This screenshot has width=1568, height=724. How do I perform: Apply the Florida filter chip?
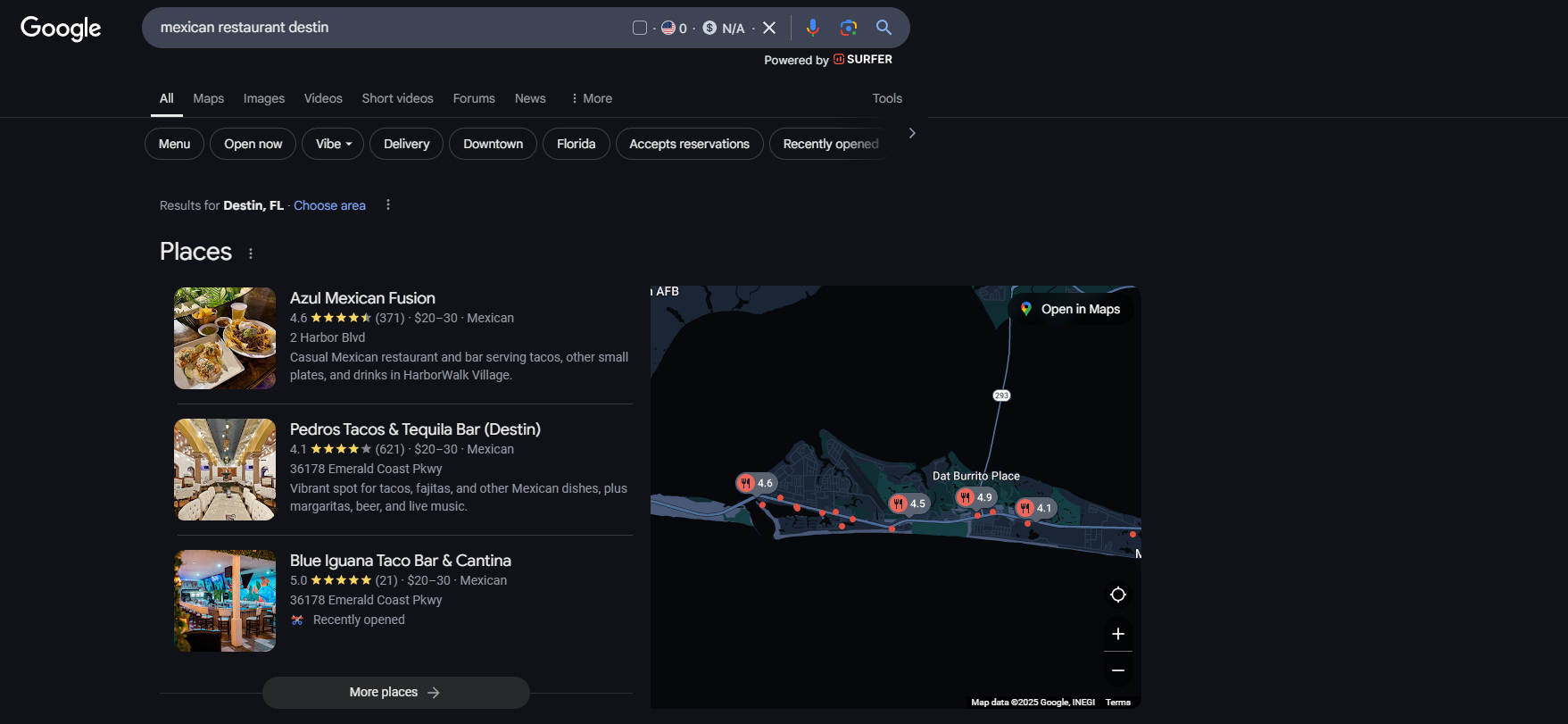click(576, 144)
